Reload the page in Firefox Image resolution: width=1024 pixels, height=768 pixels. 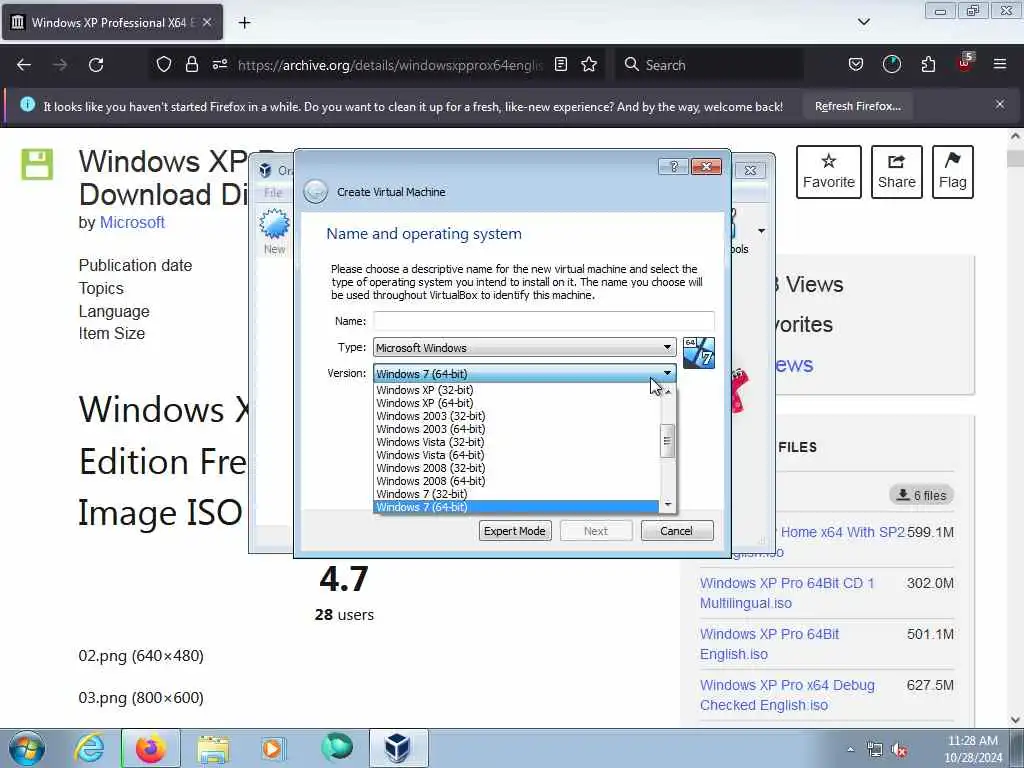click(x=96, y=65)
